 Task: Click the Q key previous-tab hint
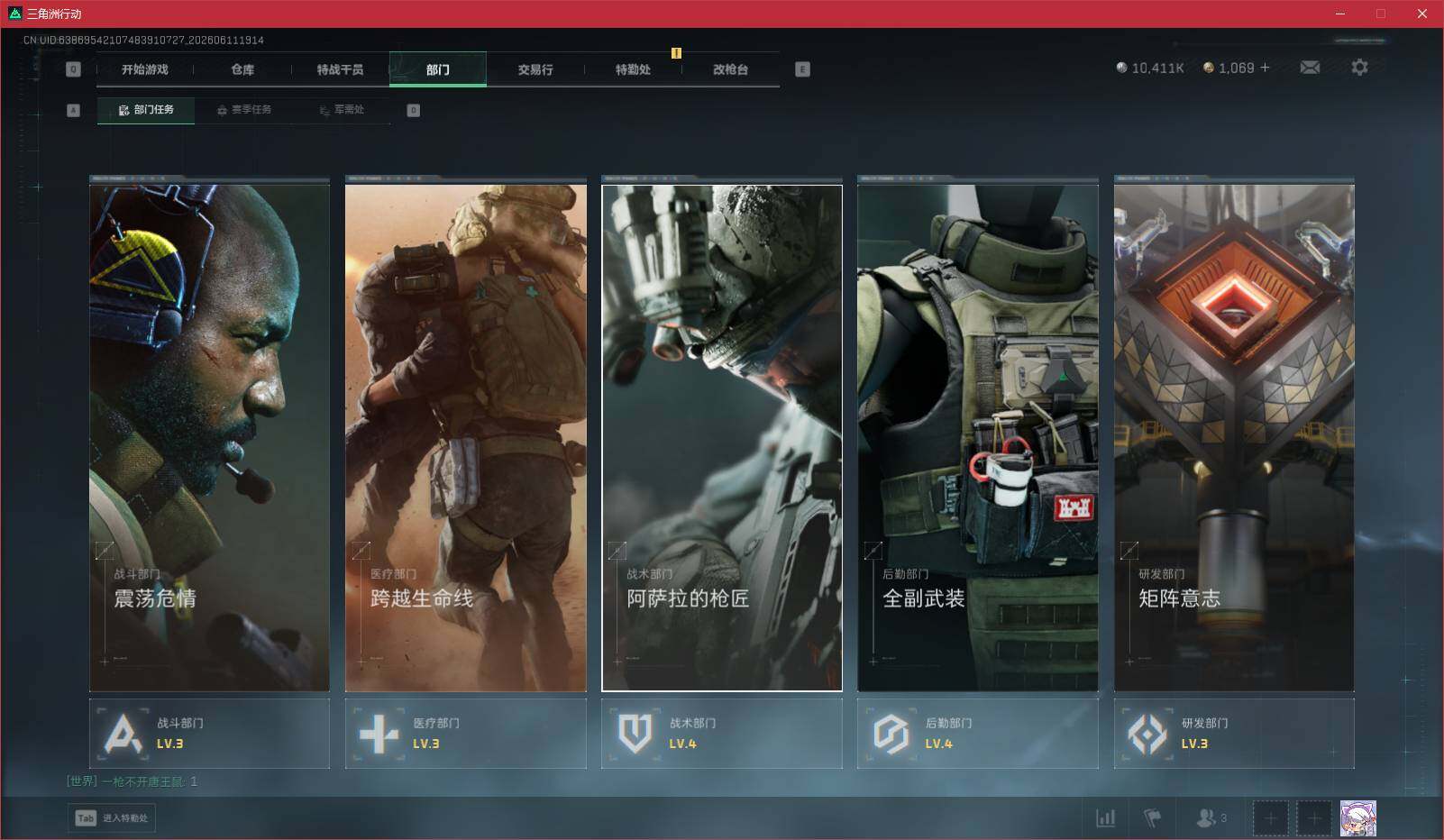coord(74,69)
